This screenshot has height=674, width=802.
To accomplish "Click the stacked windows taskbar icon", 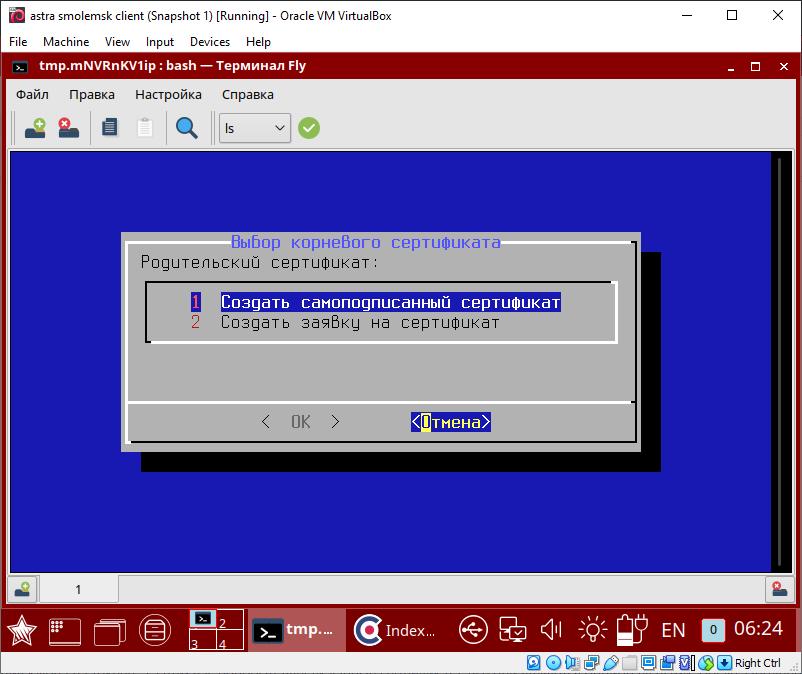I will (110, 631).
